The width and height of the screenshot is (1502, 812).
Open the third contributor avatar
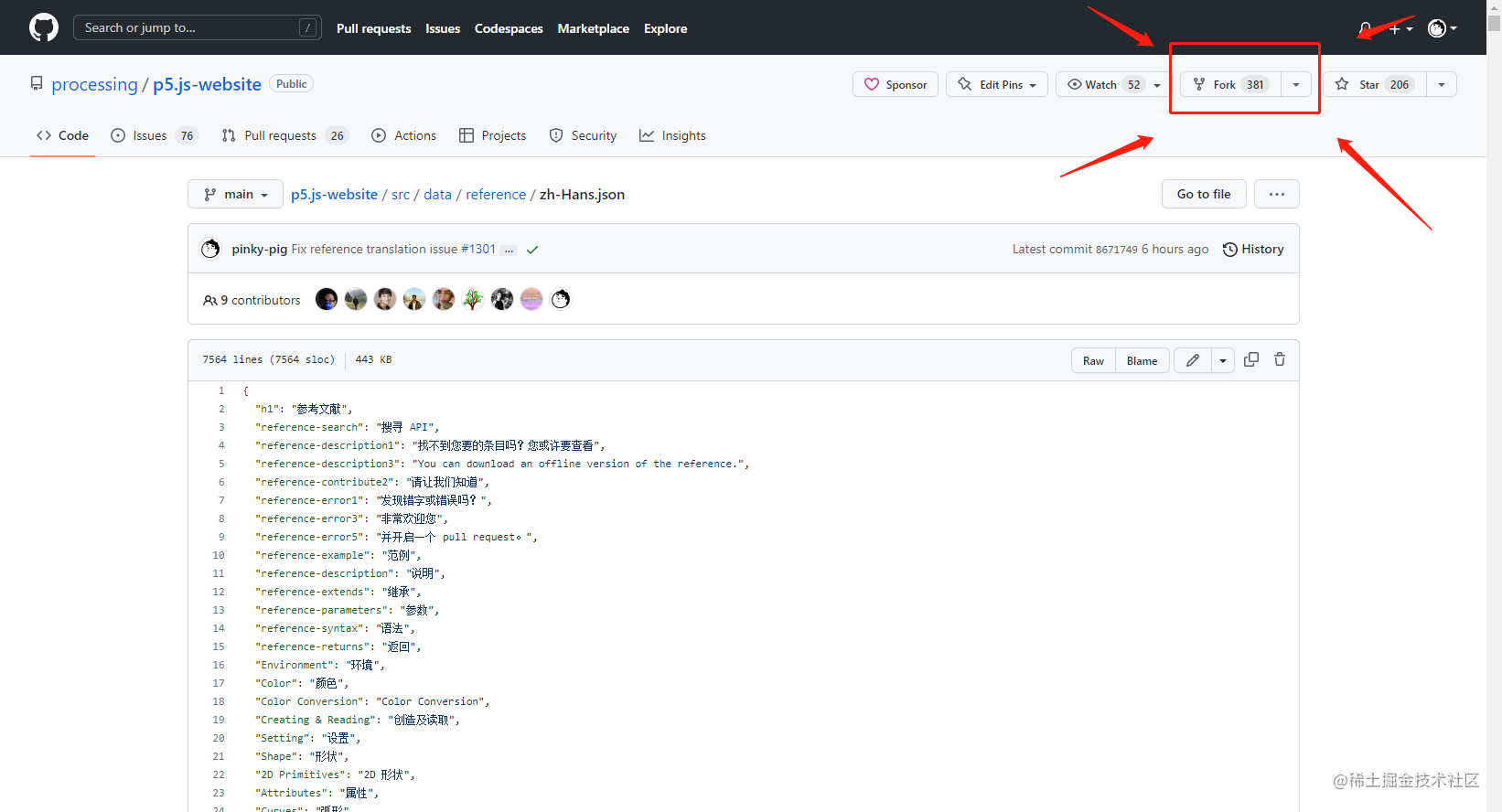(x=385, y=299)
